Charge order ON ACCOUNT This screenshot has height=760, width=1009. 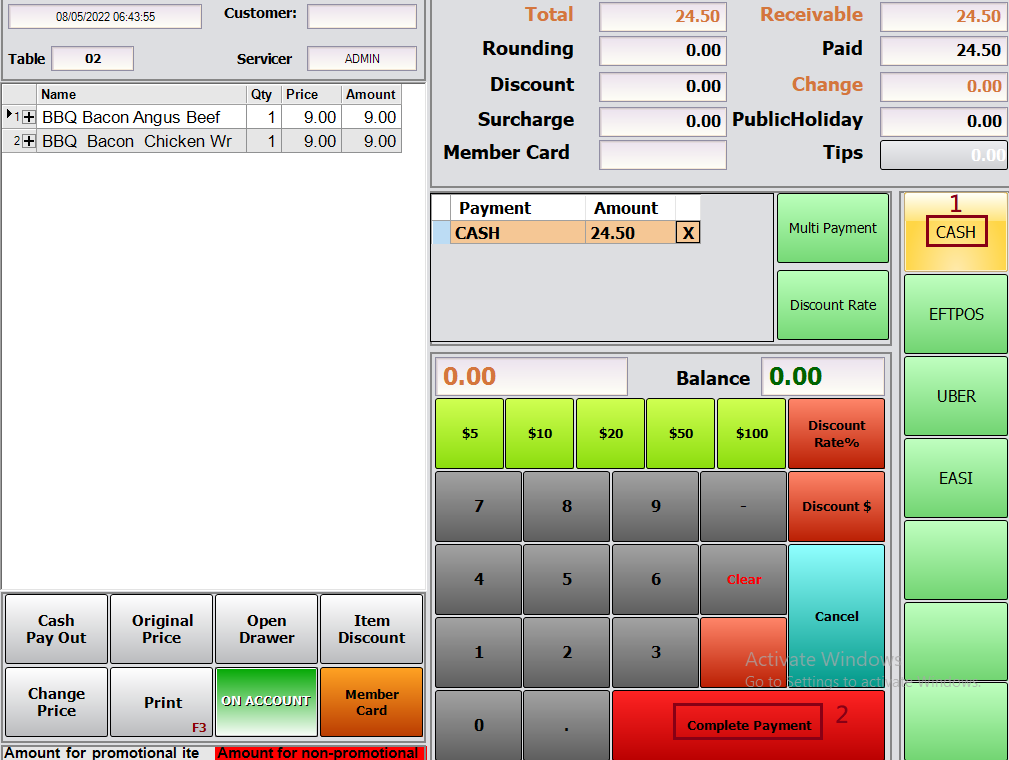click(x=266, y=702)
